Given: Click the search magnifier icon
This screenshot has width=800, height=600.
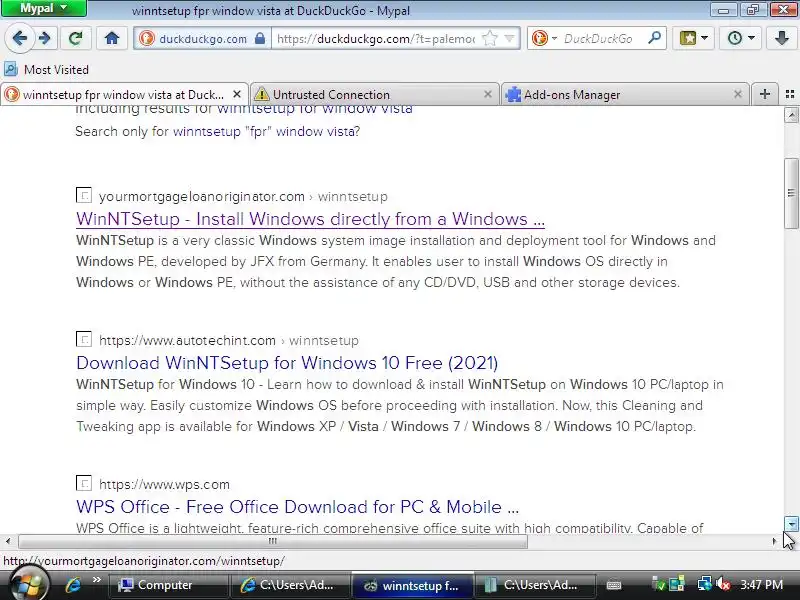Looking at the screenshot, I should pyautogui.click(x=654, y=38).
